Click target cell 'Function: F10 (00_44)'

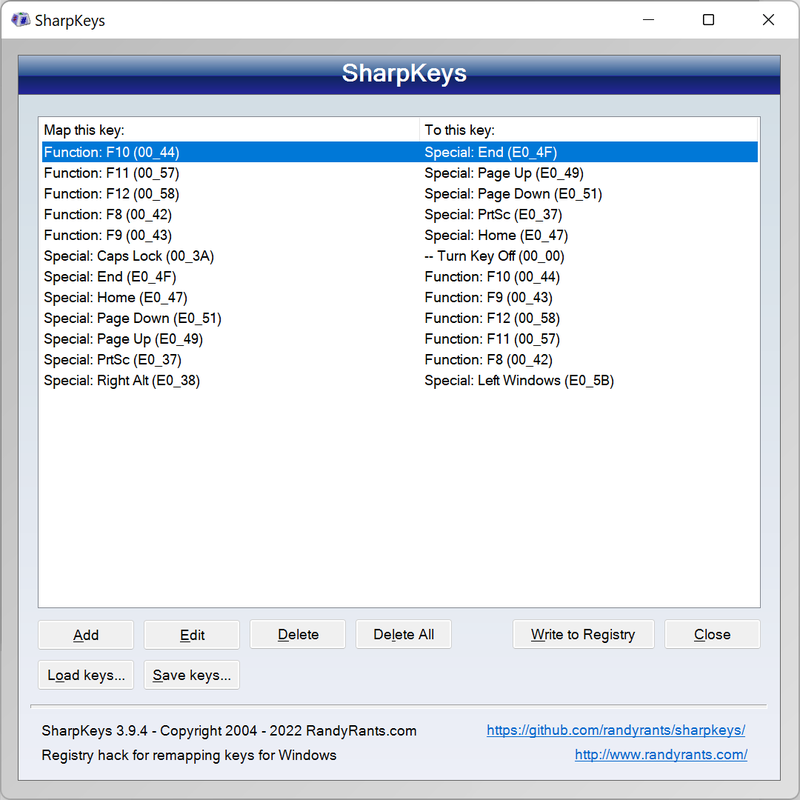(x=492, y=277)
